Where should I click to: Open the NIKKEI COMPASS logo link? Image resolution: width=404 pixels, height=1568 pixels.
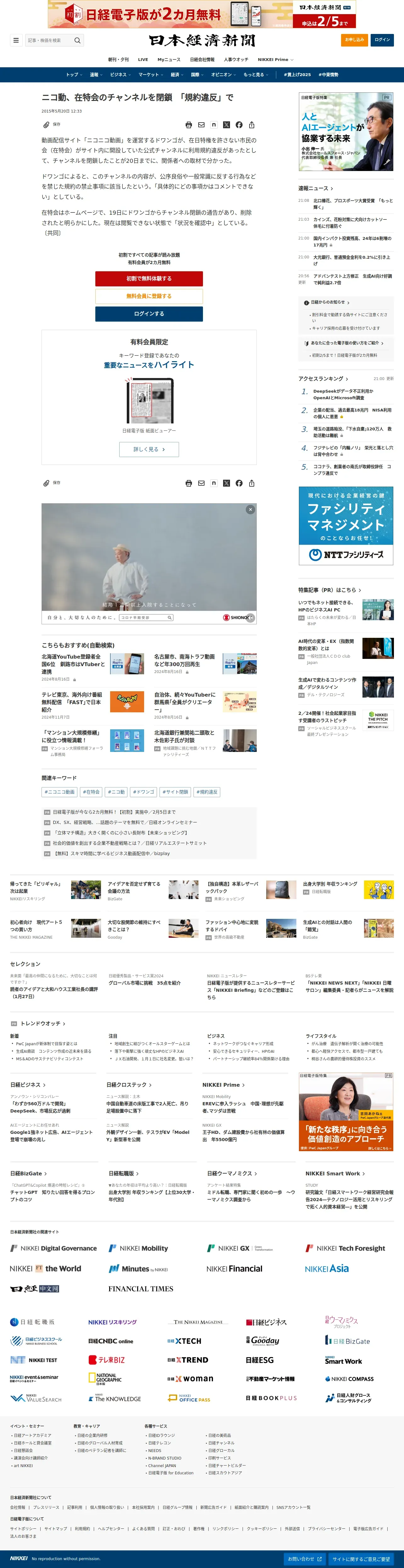[349, 1379]
